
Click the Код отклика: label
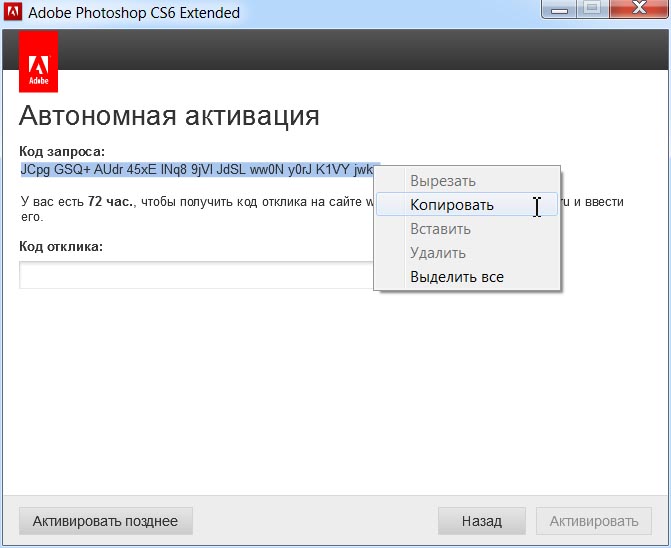click(61, 246)
